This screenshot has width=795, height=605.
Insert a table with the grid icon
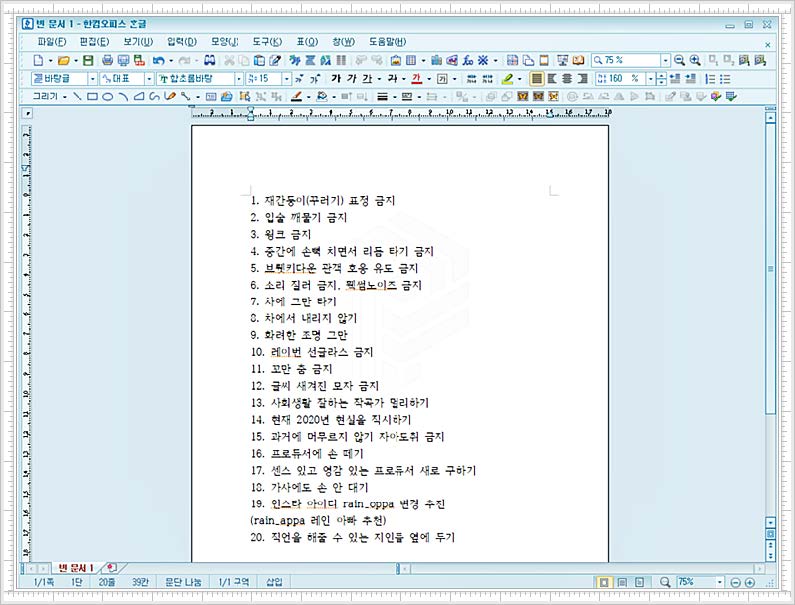[411, 60]
